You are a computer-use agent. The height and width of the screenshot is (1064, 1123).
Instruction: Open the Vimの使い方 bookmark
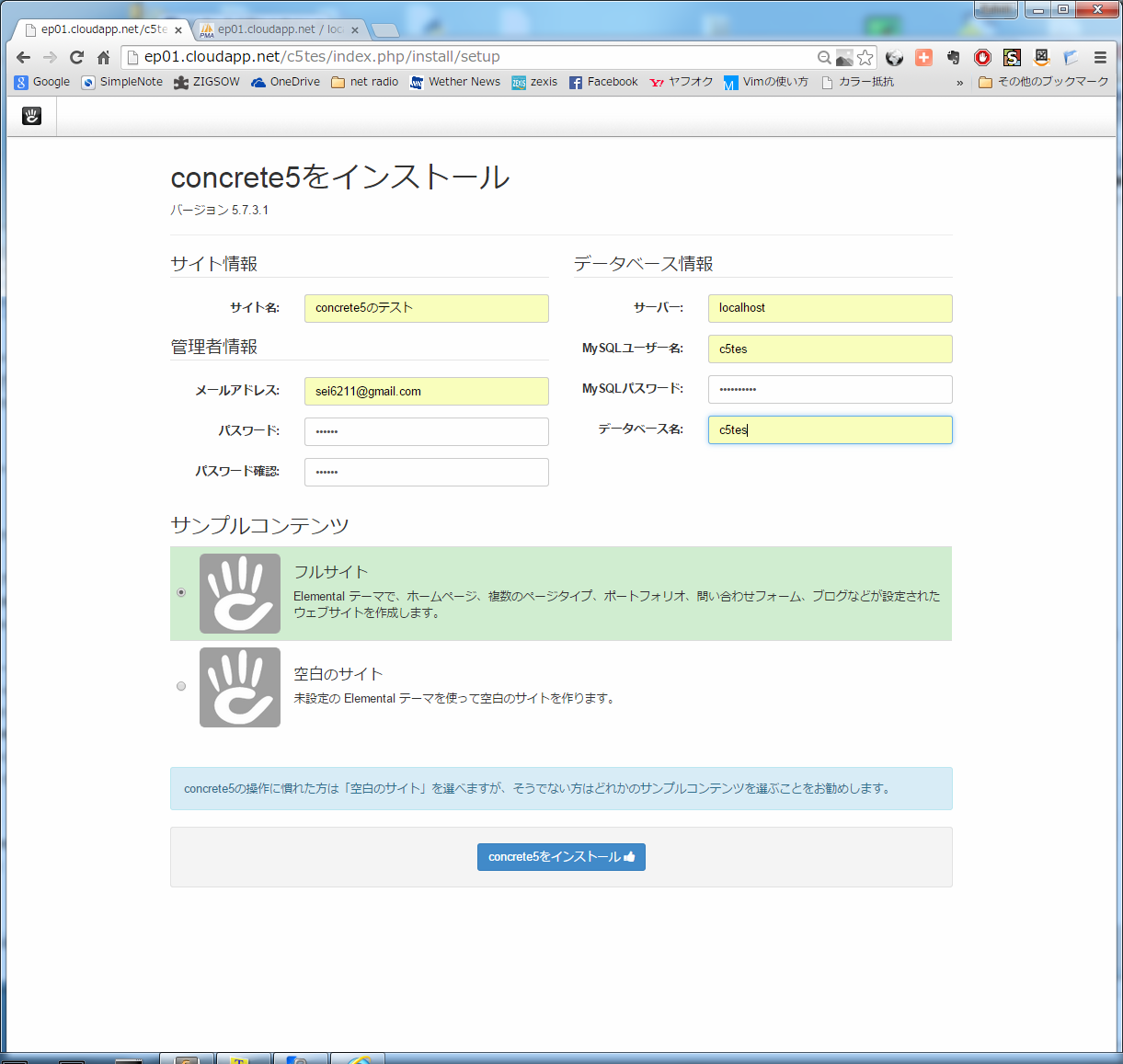pyautogui.click(x=766, y=82)
